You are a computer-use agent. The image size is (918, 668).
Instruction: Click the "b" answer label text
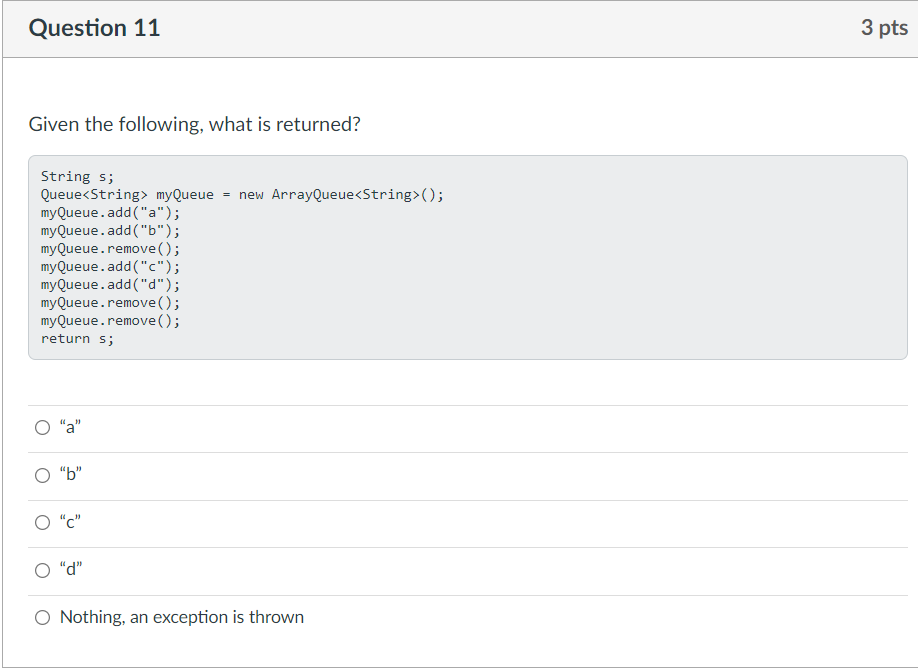pyautogui.click(x=71, y=474)
